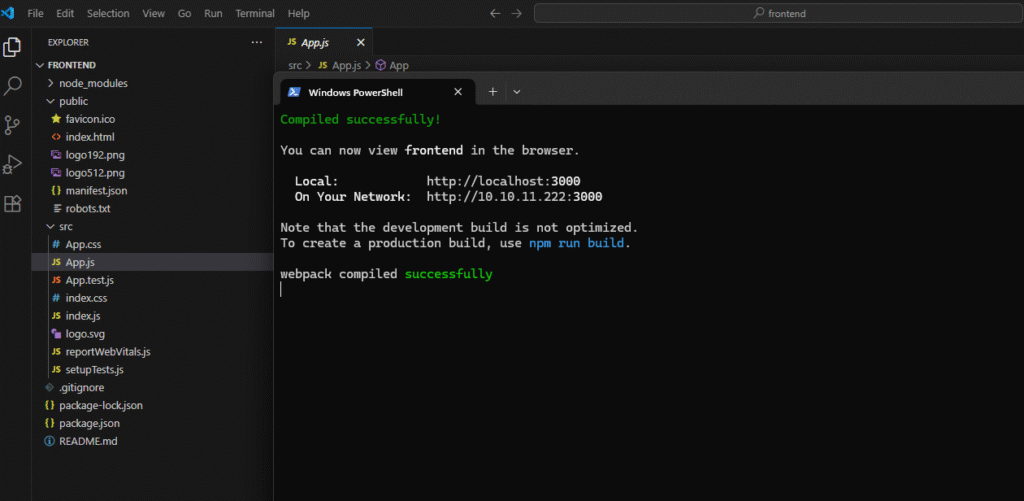Screen dimensions: 1024x501
Task: Open the terminal profile dropdown arrow
Action: [x=517, y=91]
